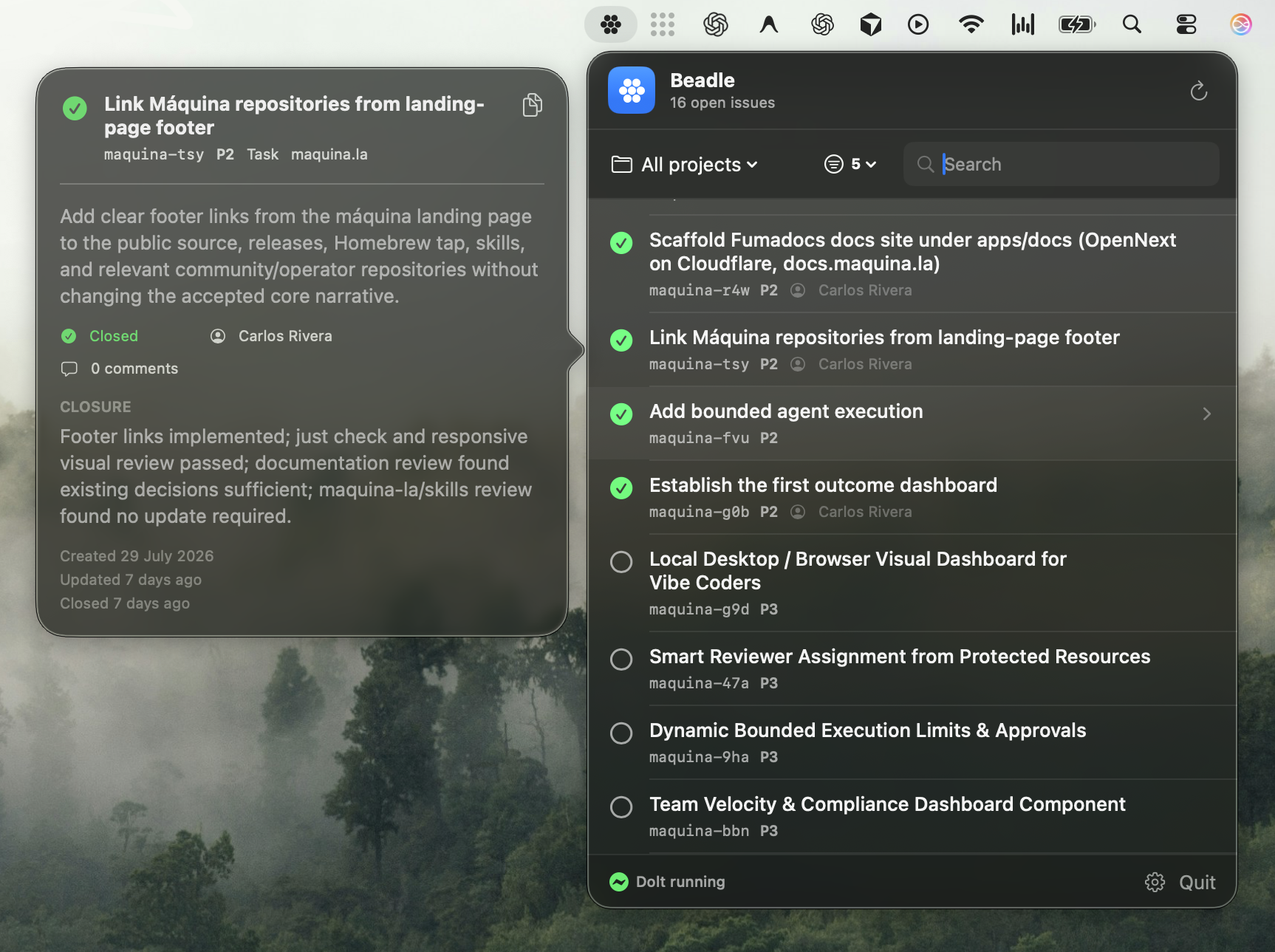
Task: Expand Add bounded agent execution with chevron
Action: pos(1206,414)
